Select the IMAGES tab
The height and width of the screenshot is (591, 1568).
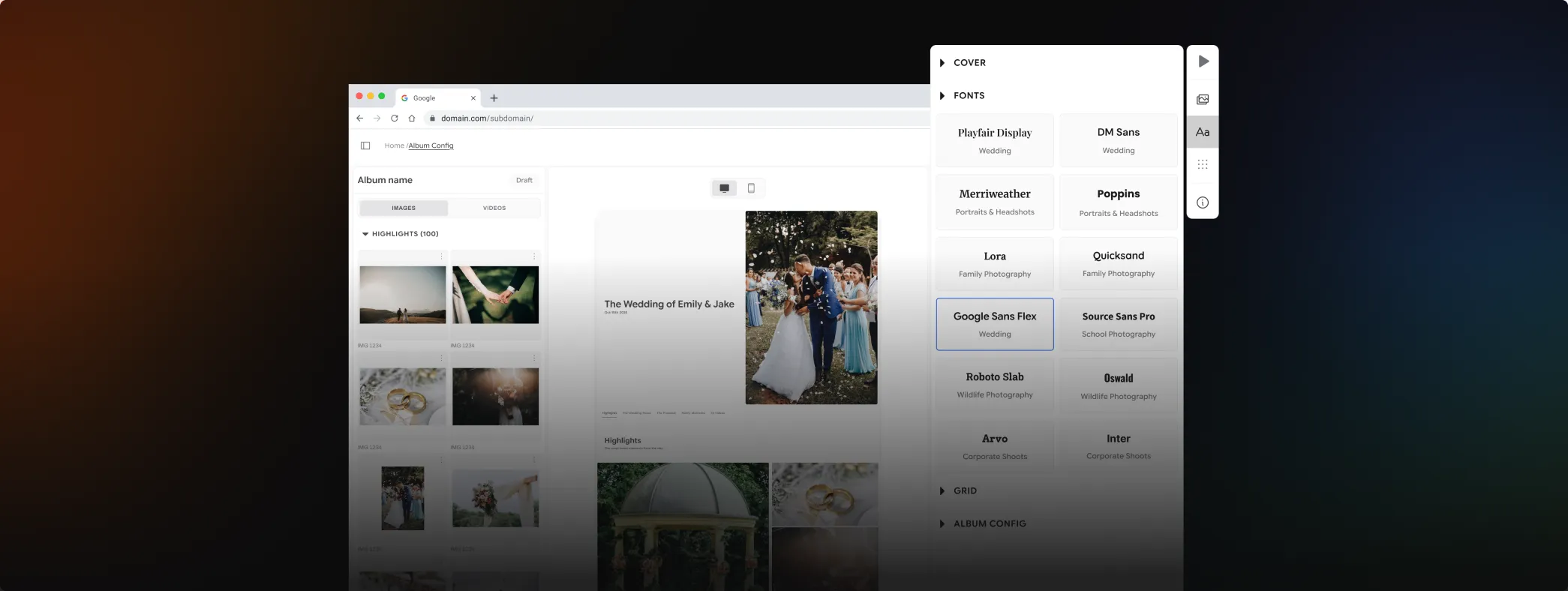pos(404,208)
